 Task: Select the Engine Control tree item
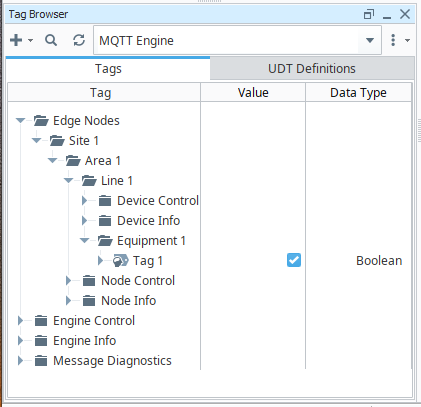click(94, 321)
